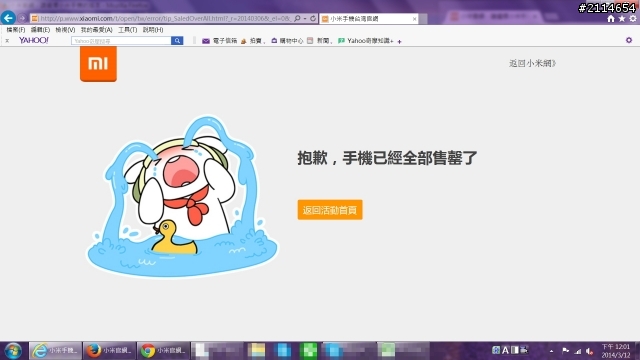Viewport: 640px width, 360px height.
Task: Switch to the Firefox taskbar window
Action: (109, 350)
